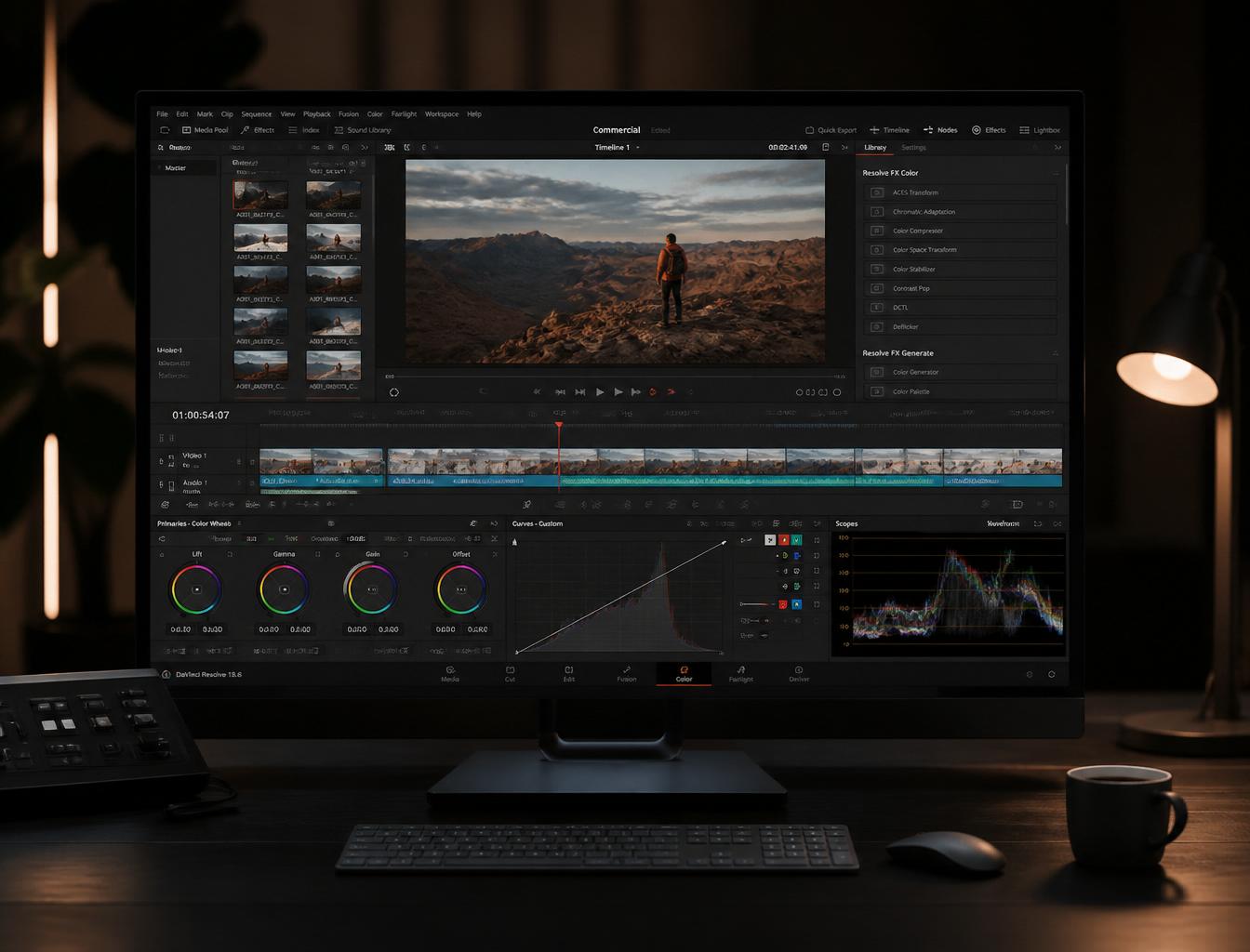Viewport: 1250px width, 952px height.
Task: Toggle the Nodes panel button
Action: (940, 130)
